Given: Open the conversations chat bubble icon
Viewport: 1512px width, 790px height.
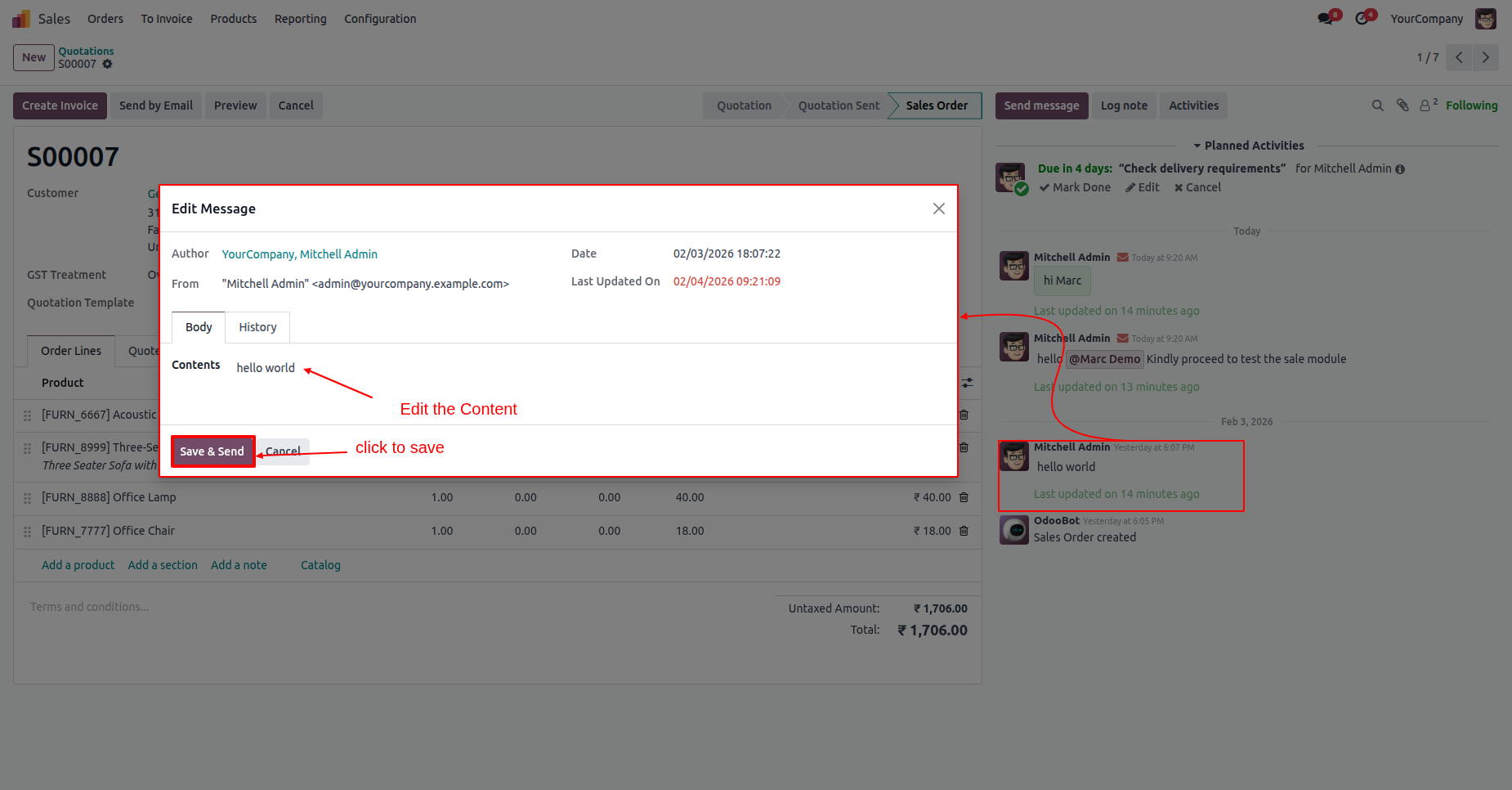Looking at the screenshot, I should pos(1326,19).
